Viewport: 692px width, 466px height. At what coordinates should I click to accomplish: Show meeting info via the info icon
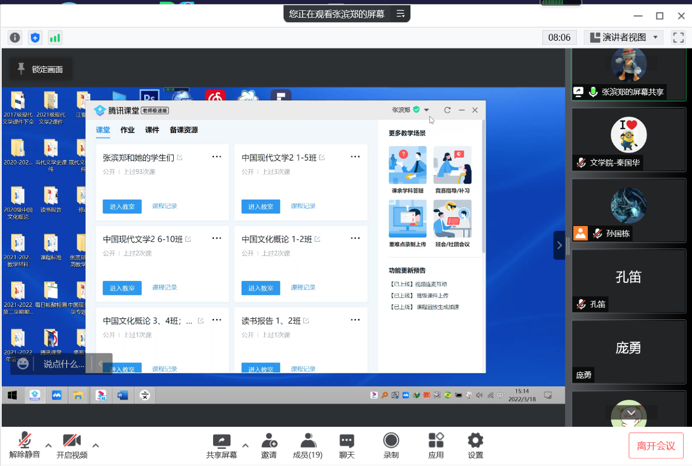[15, 38]
